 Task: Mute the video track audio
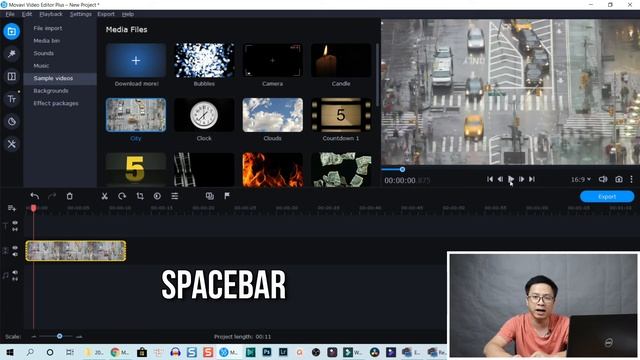[15, 255]
